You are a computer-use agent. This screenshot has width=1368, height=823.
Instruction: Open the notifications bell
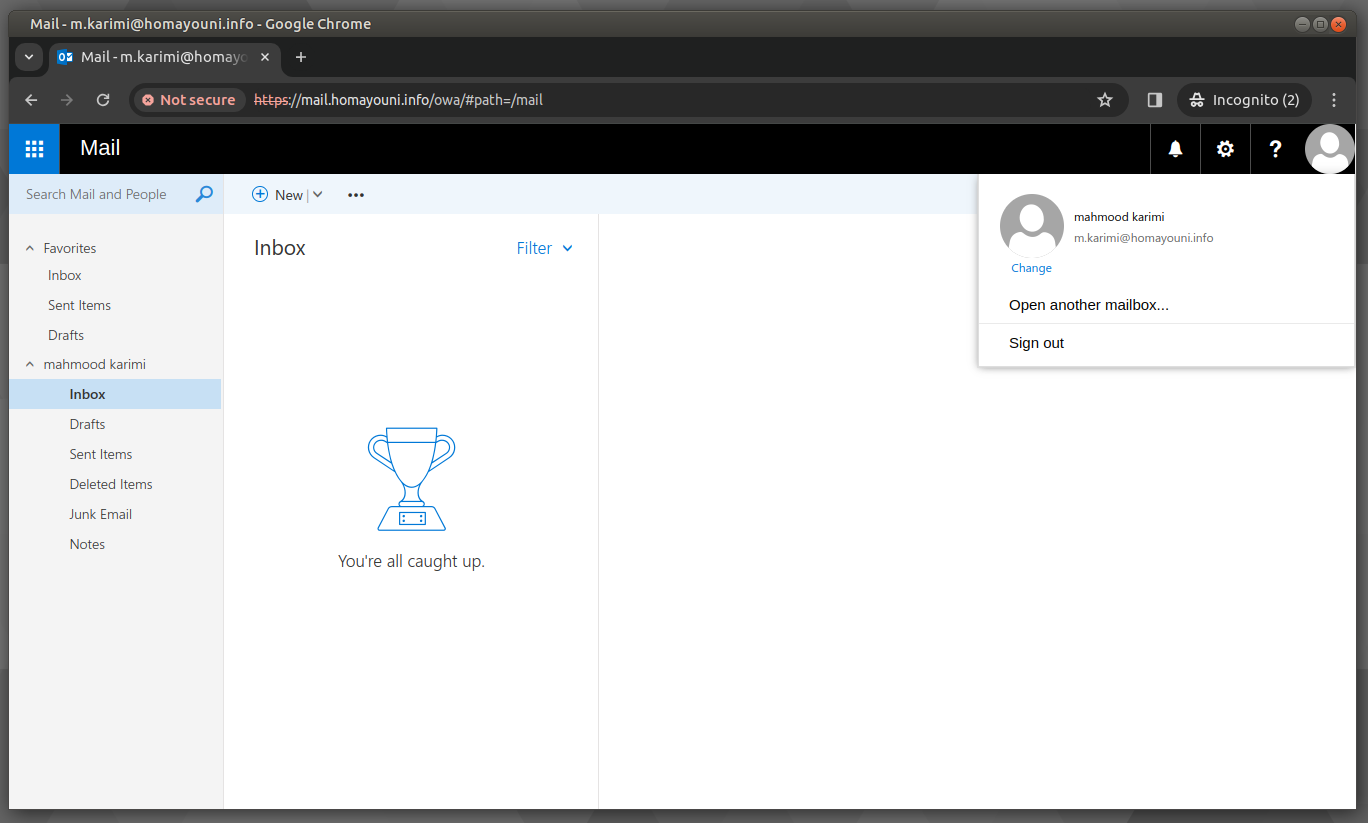pos(1175,149)
